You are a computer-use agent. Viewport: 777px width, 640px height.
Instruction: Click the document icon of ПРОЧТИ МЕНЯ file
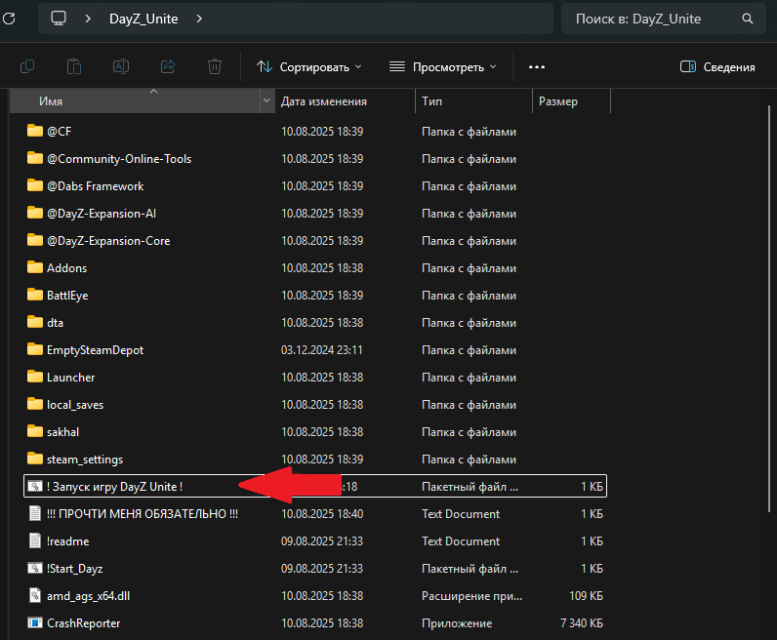[x=35, y=514]
